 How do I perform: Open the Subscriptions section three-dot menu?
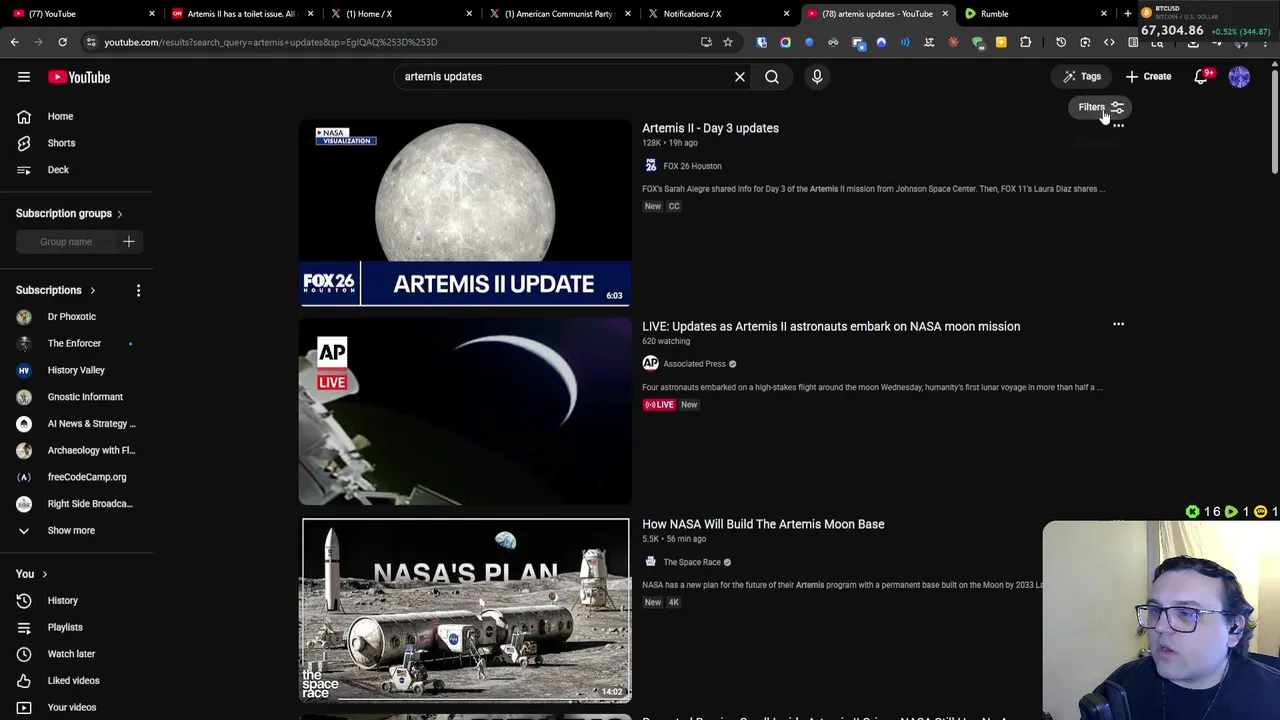(x=138, y=290)
